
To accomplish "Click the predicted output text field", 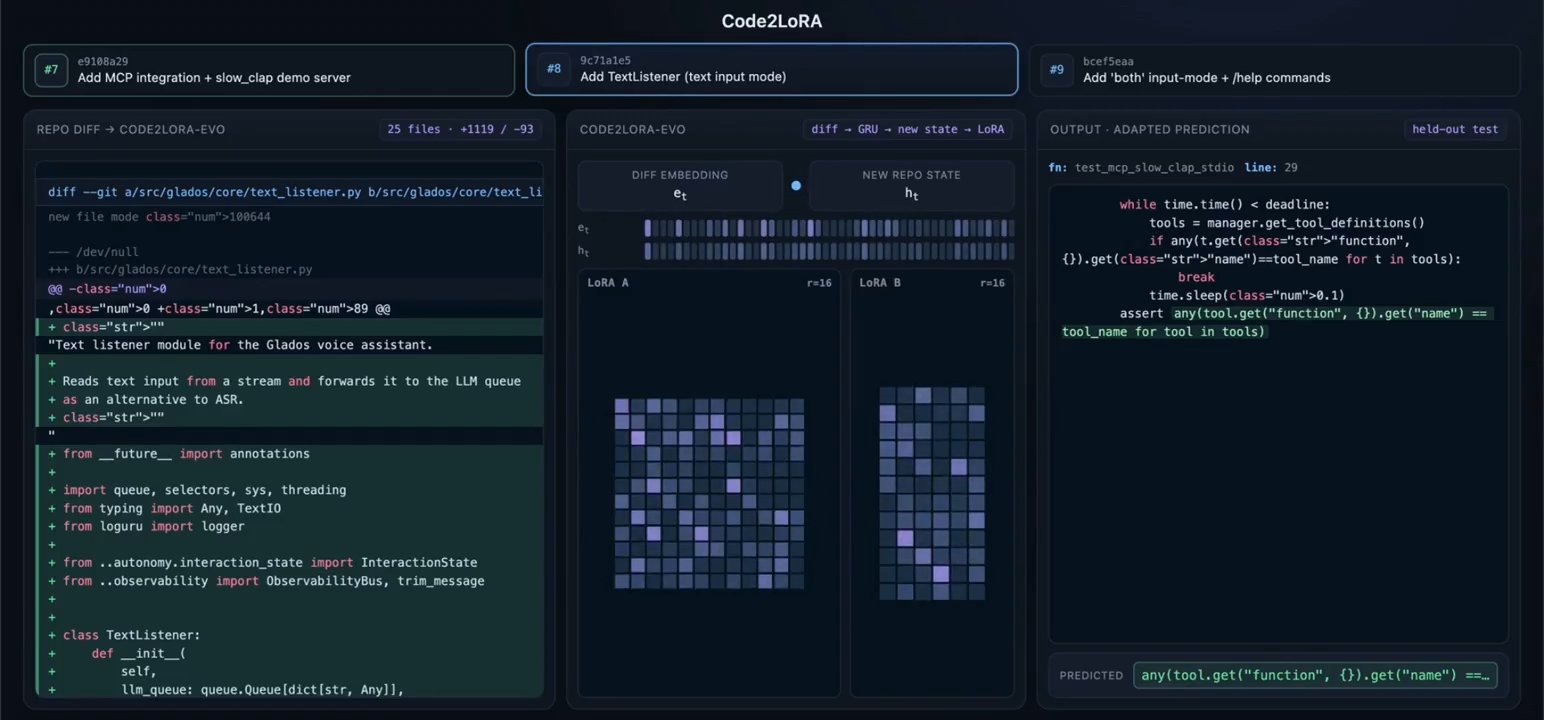I will click(x=1316, y=675).
